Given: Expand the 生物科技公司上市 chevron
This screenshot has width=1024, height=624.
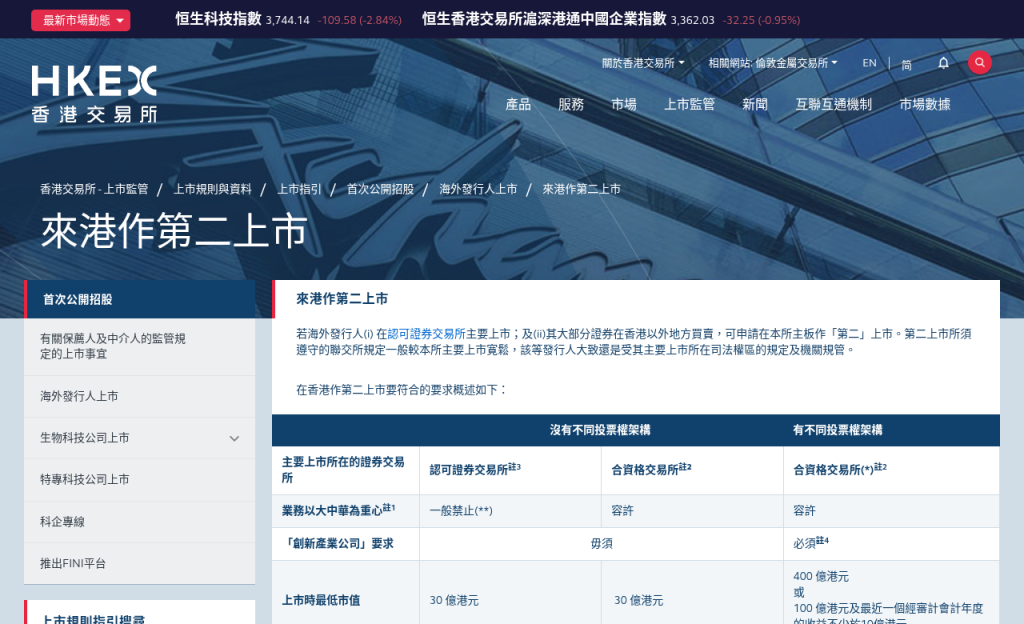Looking at the screenshot, I should [x=234, y=439].
